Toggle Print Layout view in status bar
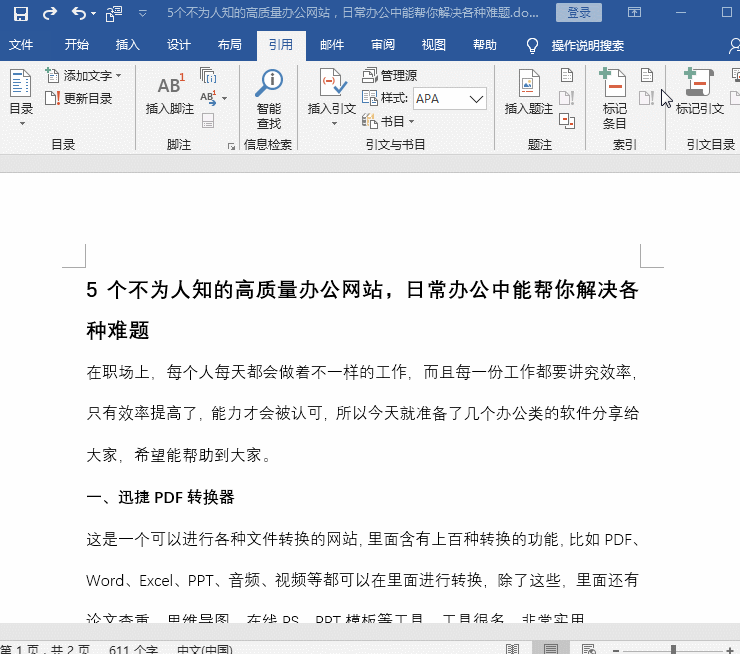The image size is (740, 654). pyautogui.click(x=550, y=649)
